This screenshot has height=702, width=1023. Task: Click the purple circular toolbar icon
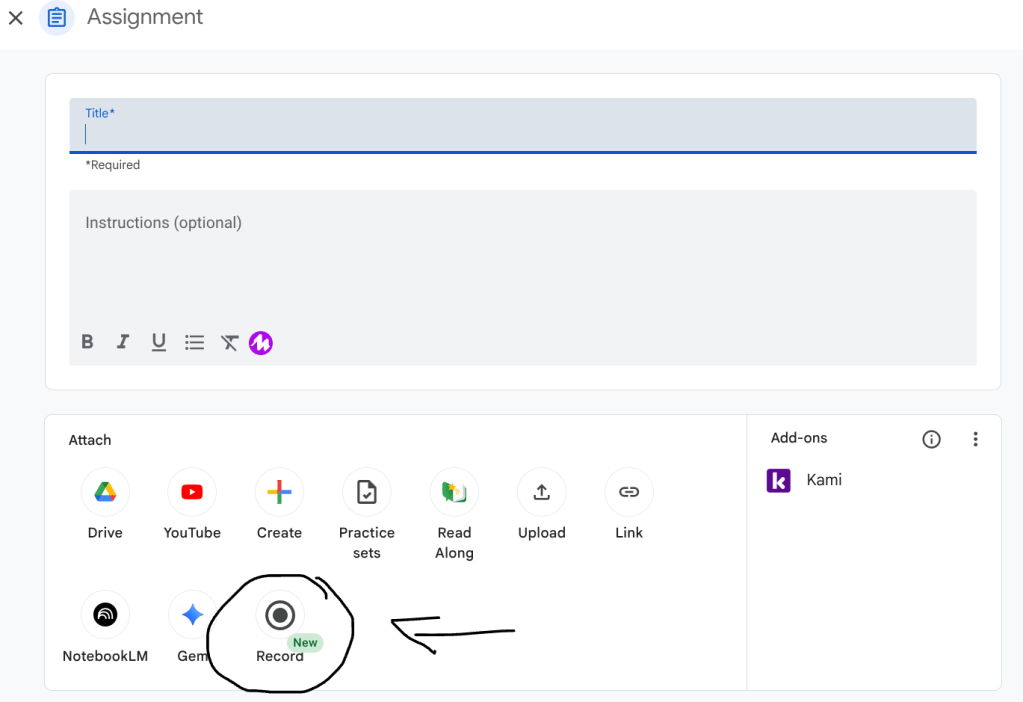pos(261,343)
